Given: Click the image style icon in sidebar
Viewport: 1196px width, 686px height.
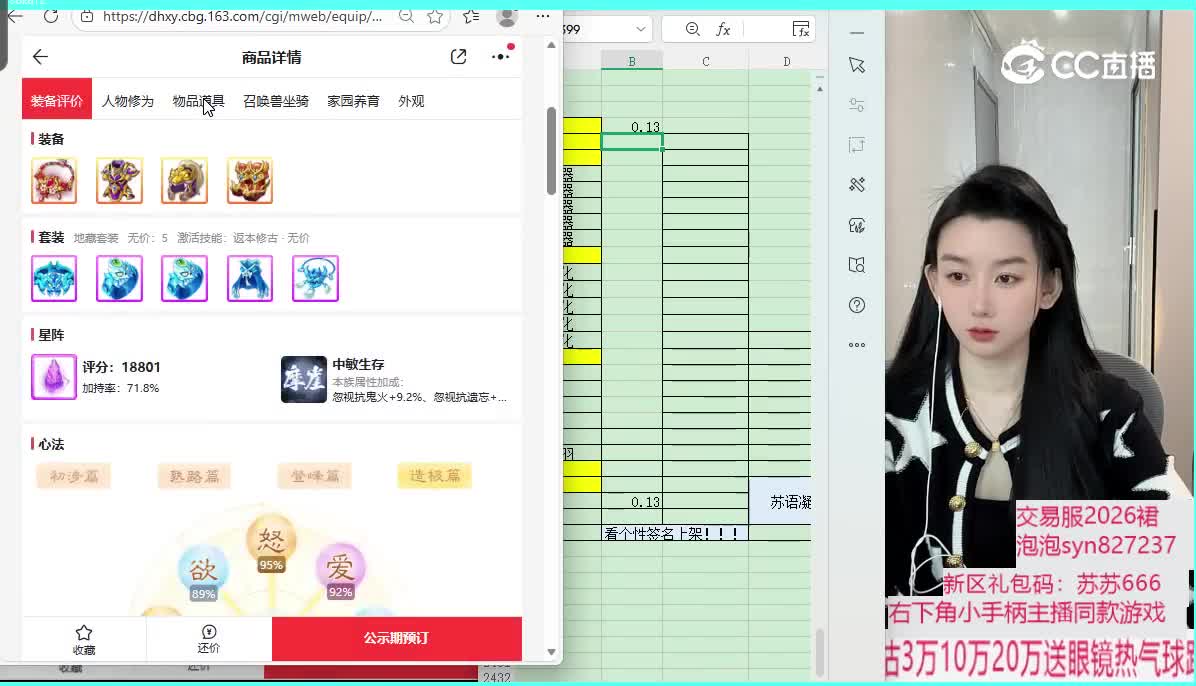Looking at the screenshot, I should click(x=857, y=225).
